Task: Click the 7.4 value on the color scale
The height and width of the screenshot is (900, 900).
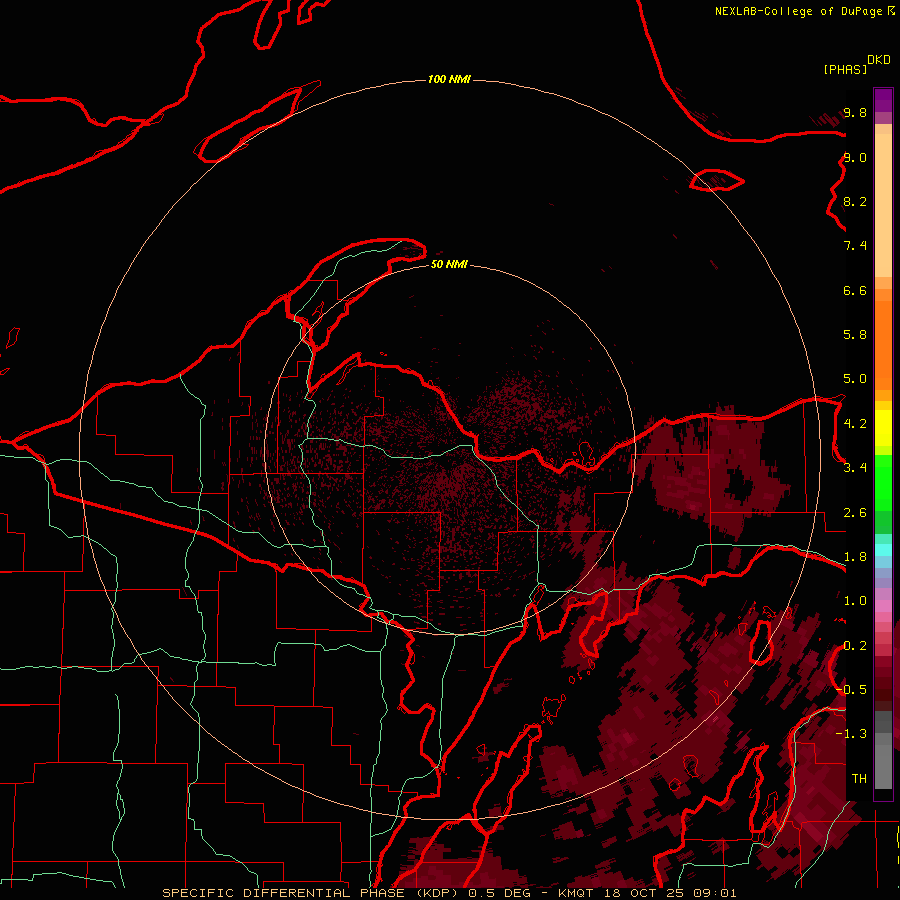Action: click(x=855, y=246)
